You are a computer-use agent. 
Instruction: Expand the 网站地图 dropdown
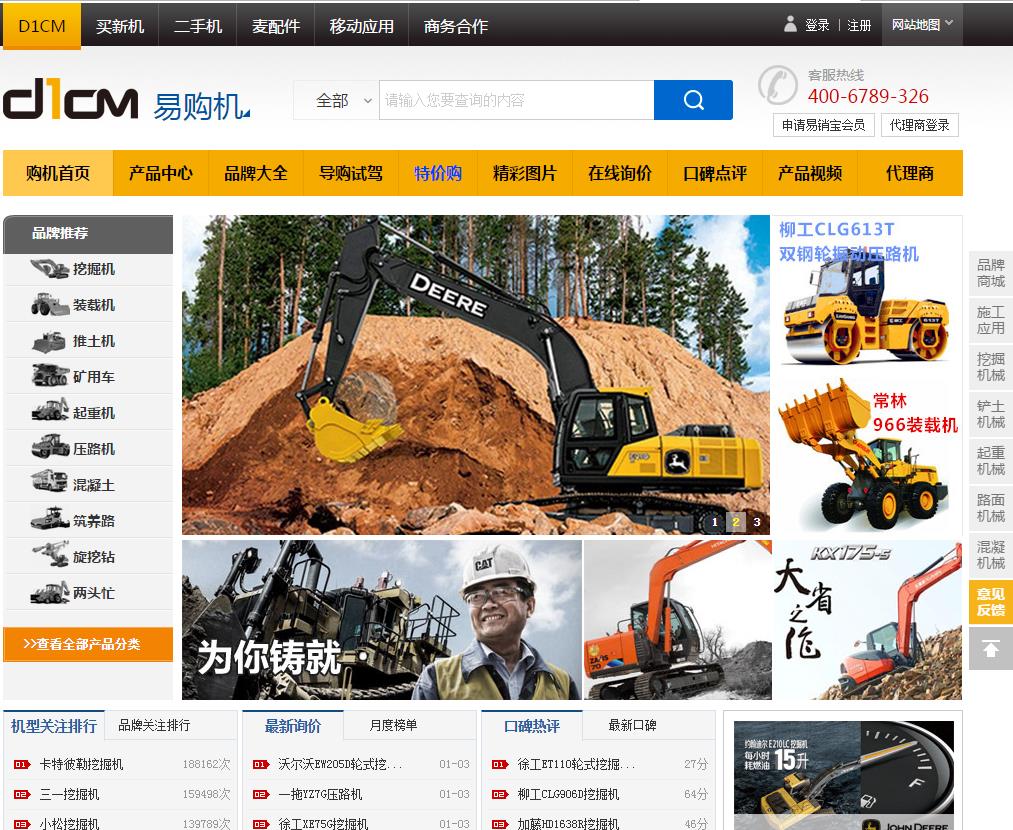(x=922, y=25)
